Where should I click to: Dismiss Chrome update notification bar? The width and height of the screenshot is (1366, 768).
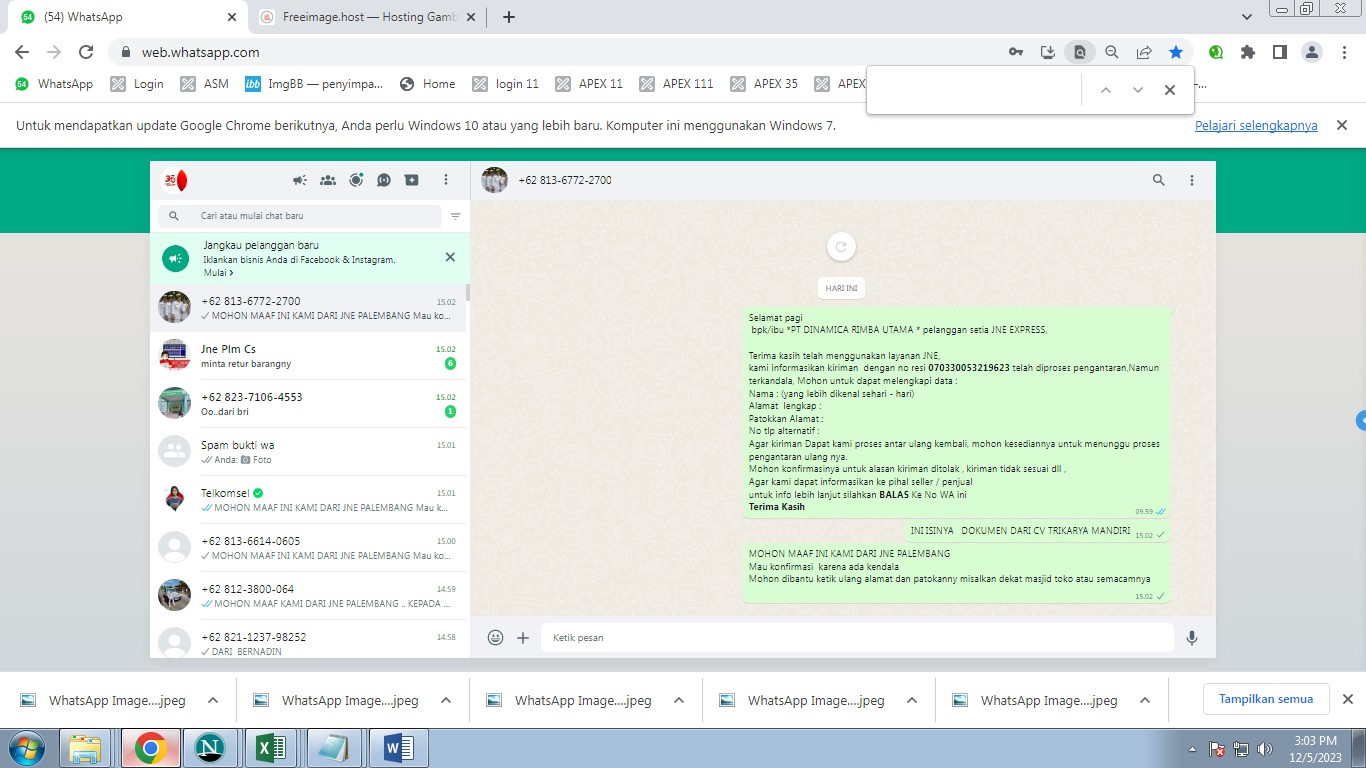coord(1342,125)
